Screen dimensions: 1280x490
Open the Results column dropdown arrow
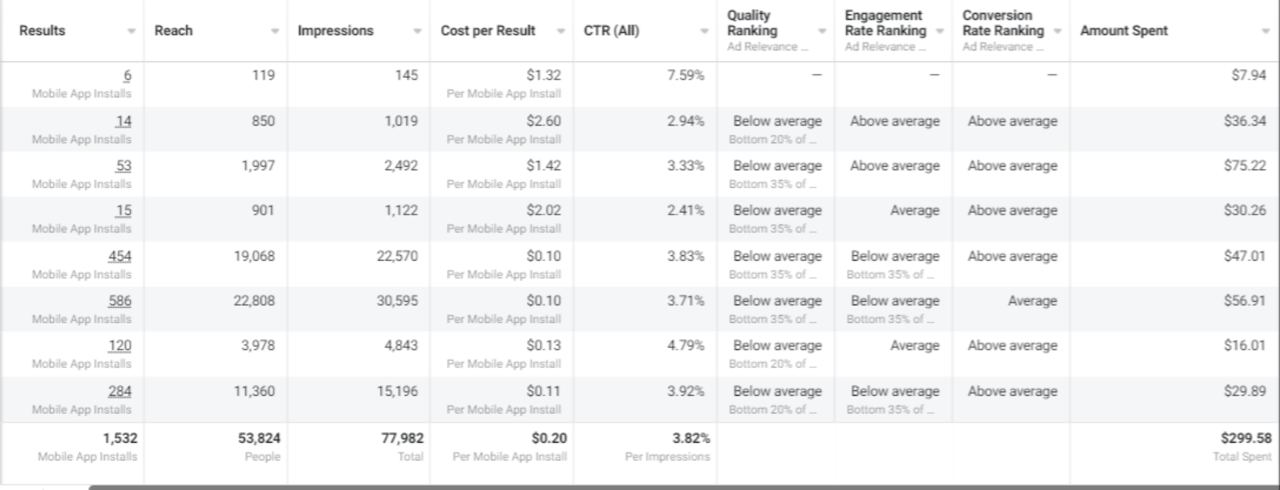click(131, 31)
